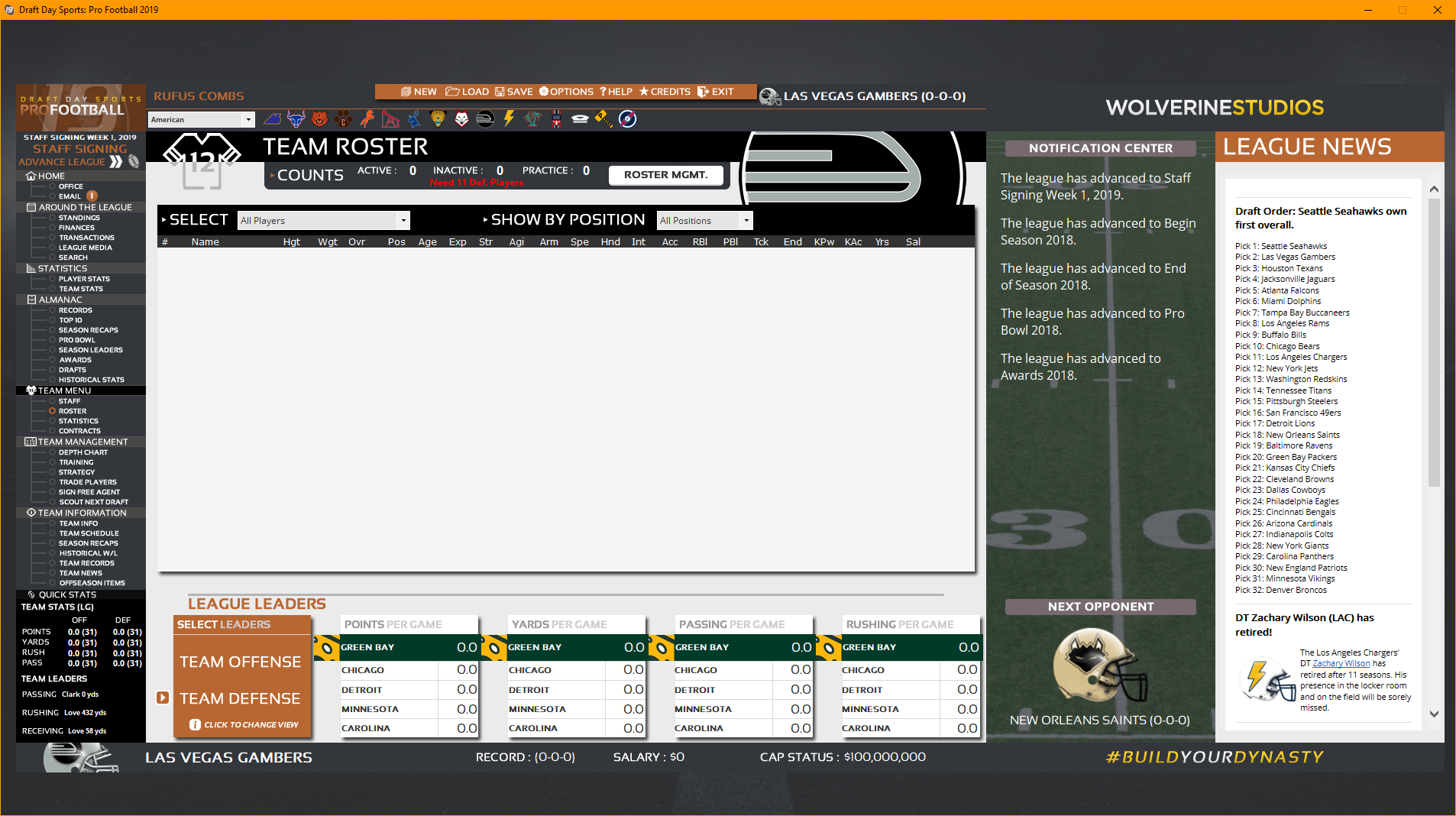Viewport: 1456px width, 816px height.
Task: Collapse the Team Management section
Action: (81, 442)
